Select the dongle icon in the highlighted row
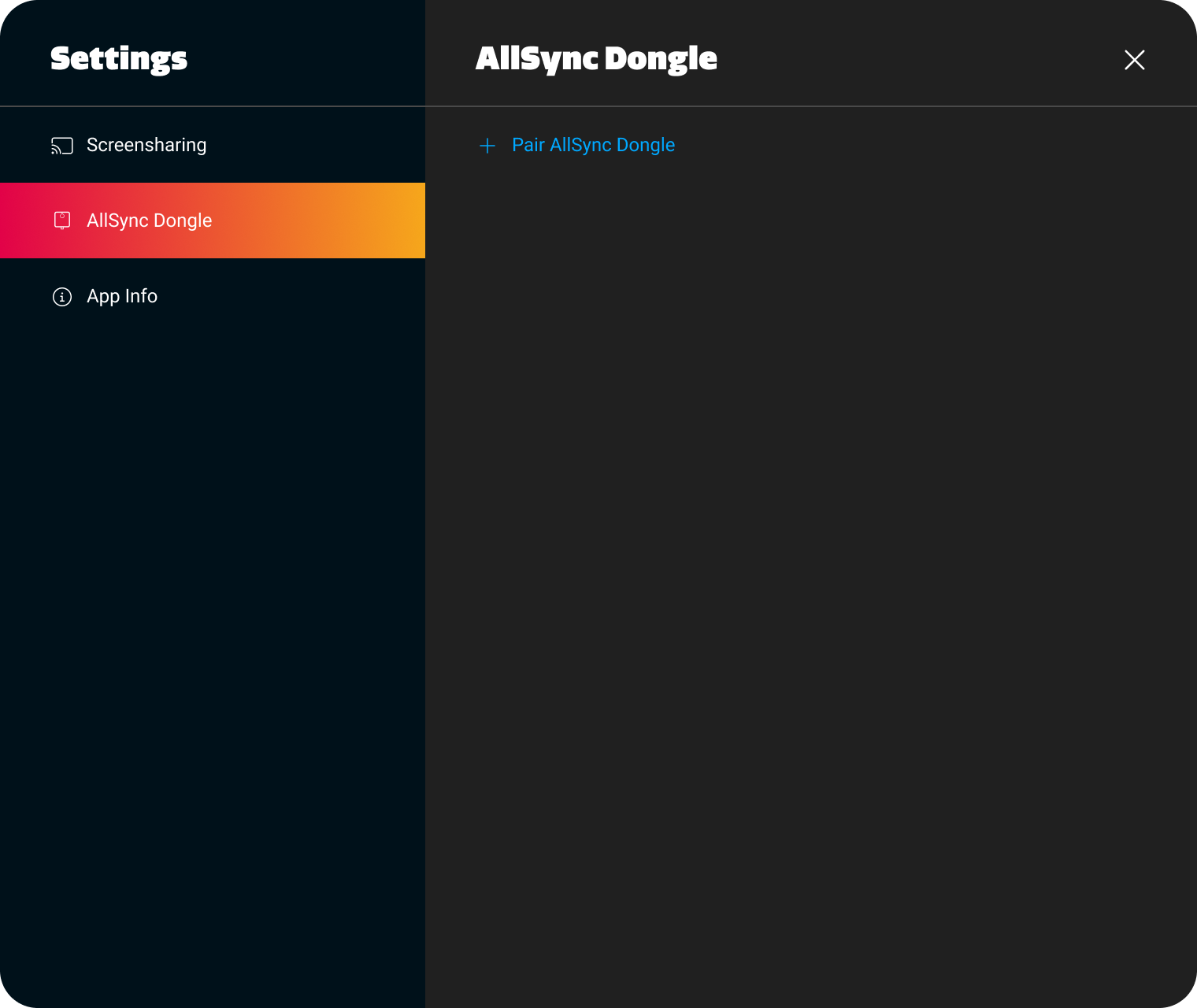 (x=61, y=220)
